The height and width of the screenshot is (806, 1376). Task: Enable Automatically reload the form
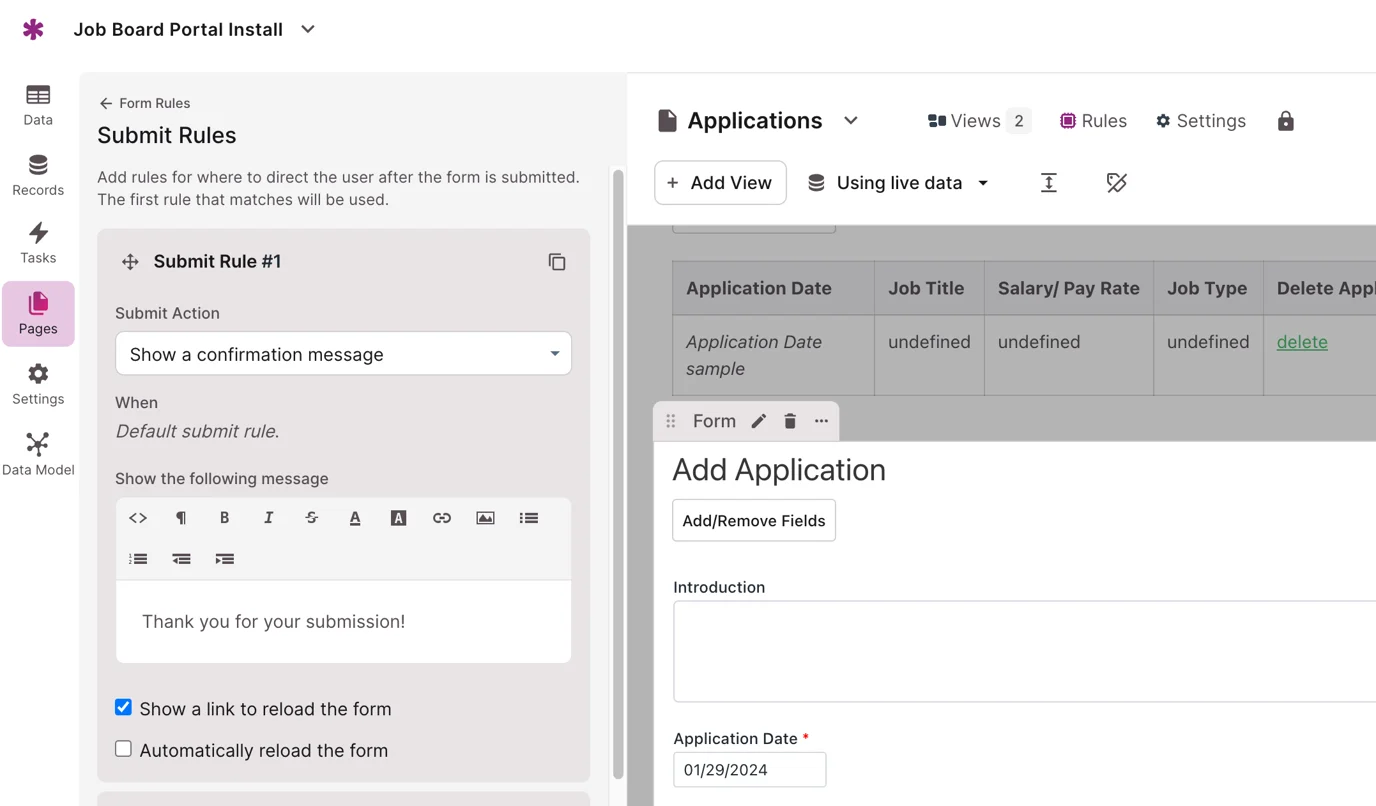(x=124, y=749)
